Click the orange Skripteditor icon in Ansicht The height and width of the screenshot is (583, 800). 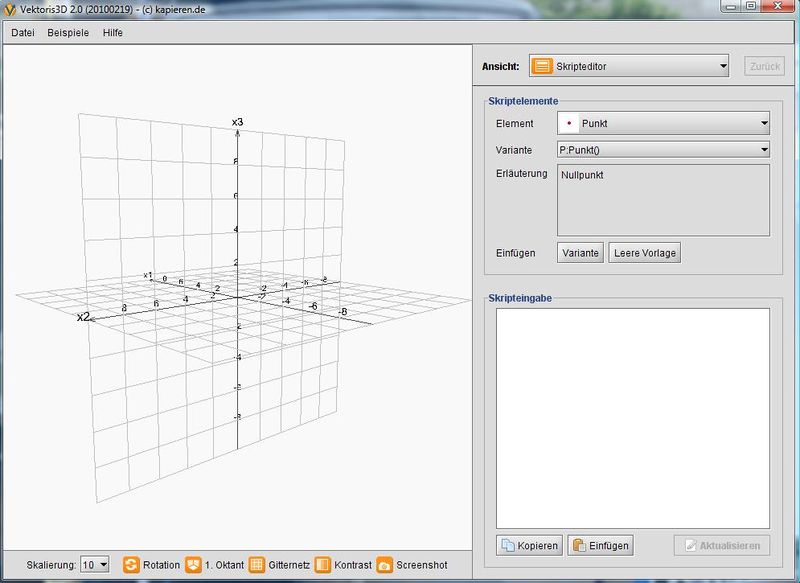coord(542,67)
